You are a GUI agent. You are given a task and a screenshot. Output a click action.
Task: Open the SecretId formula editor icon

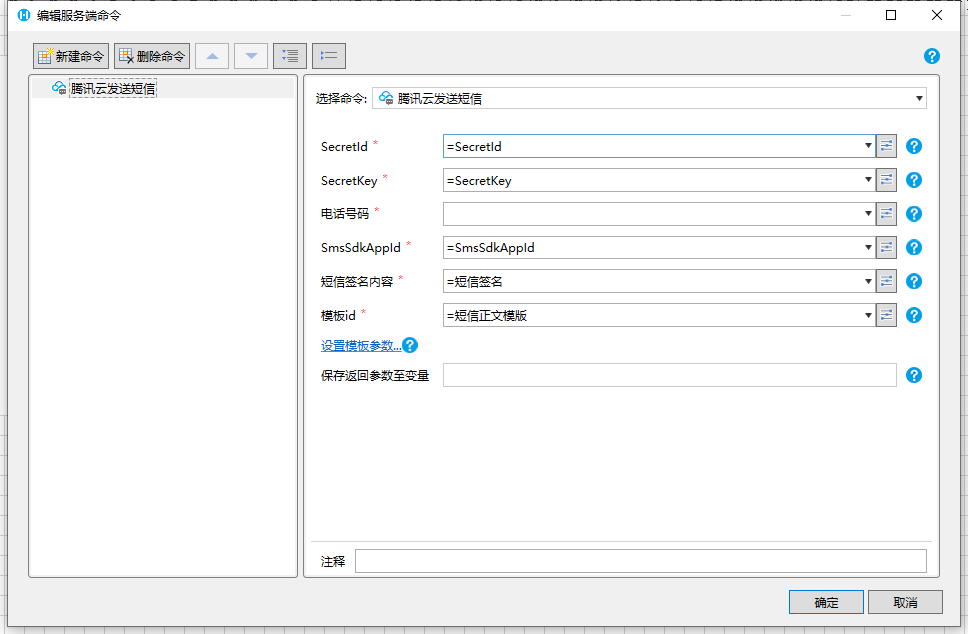point(887,146)
